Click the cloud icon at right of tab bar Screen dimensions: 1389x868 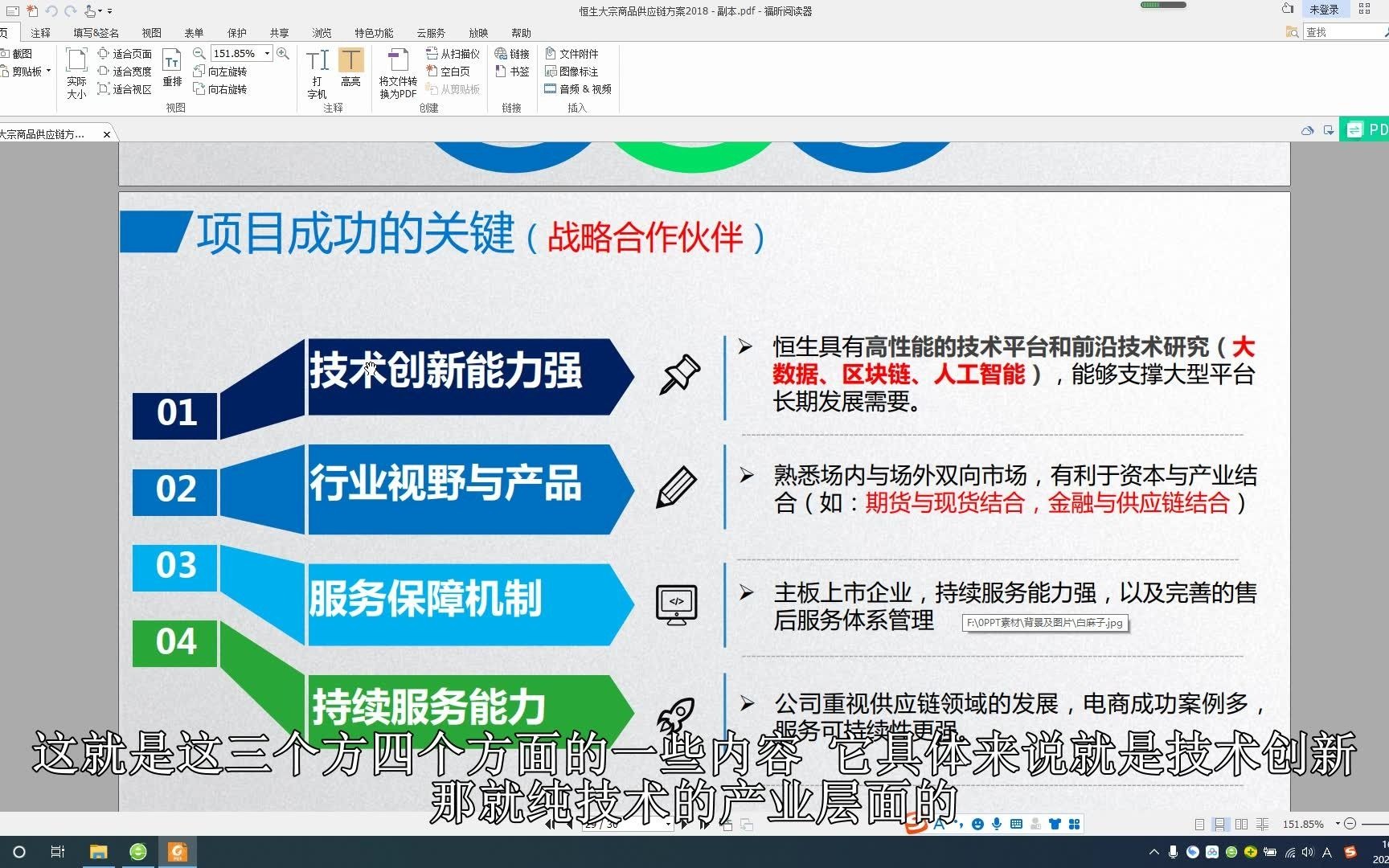[x=1308, y=130]
